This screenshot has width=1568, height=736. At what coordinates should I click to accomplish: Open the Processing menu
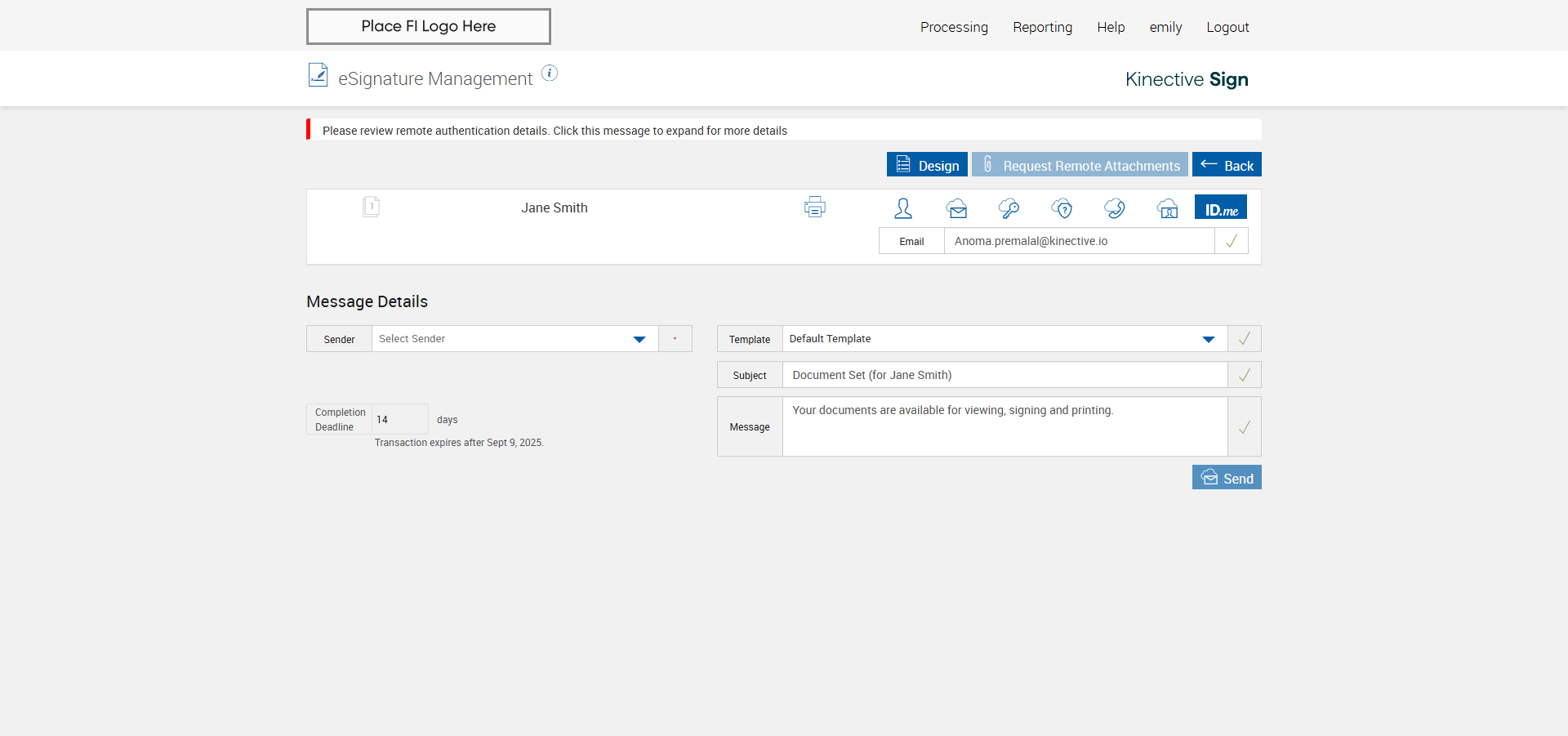point(953,27)
